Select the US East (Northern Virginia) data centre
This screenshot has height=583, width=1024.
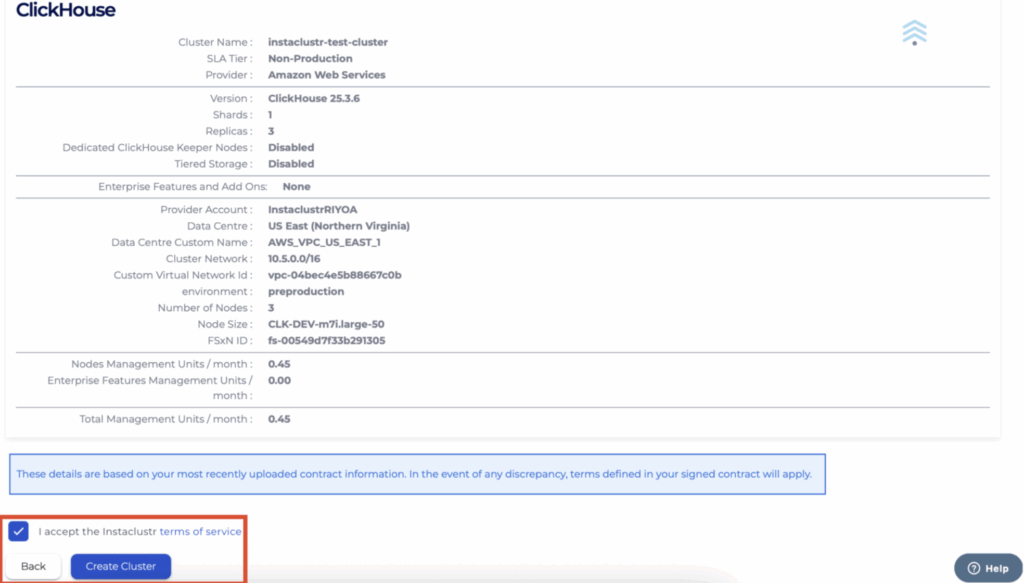click(338, 226)
